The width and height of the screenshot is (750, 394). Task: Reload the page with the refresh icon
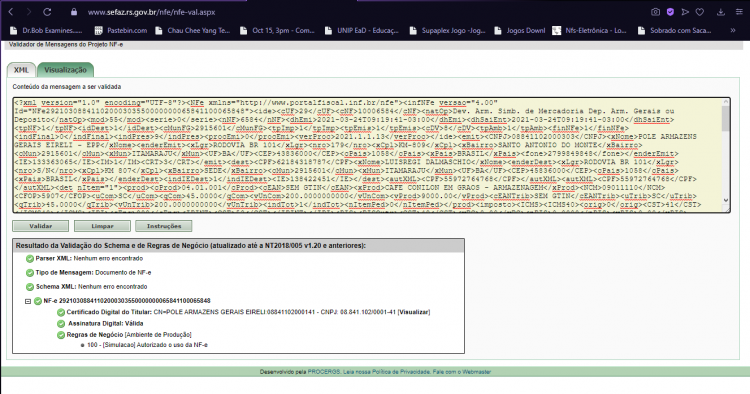click(x=47, y=12)
